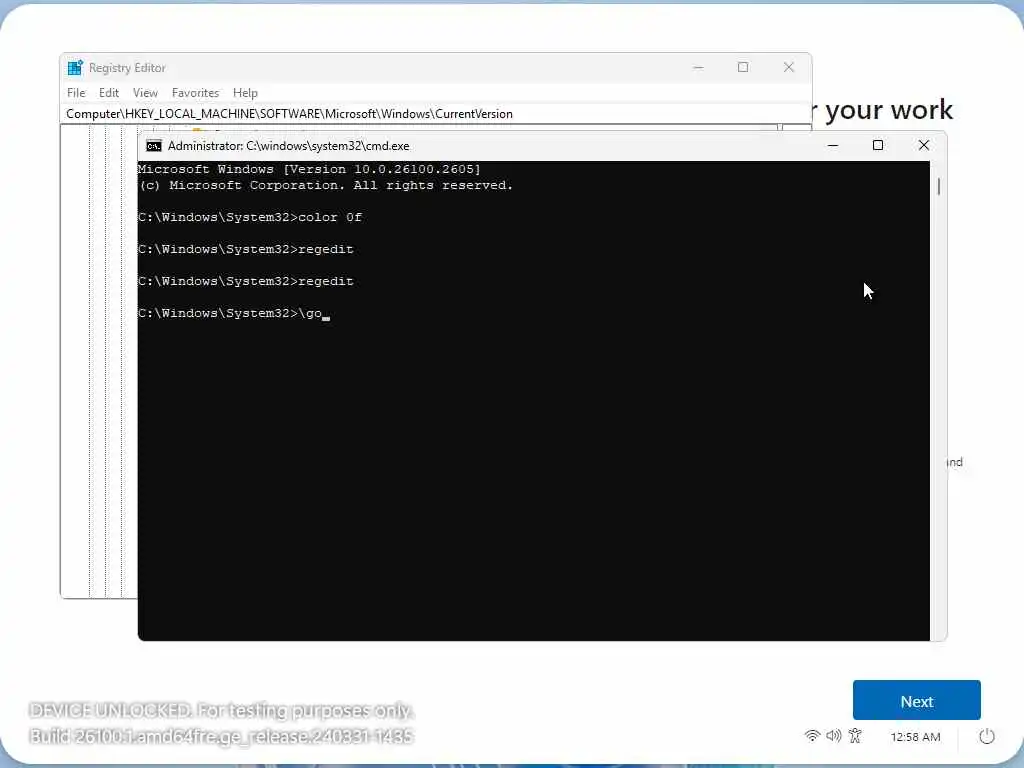Click the command prompt vertical scrollbar thumb
Image resolution: width=1024 pixels, height=768 pixels.
(938, 187)
